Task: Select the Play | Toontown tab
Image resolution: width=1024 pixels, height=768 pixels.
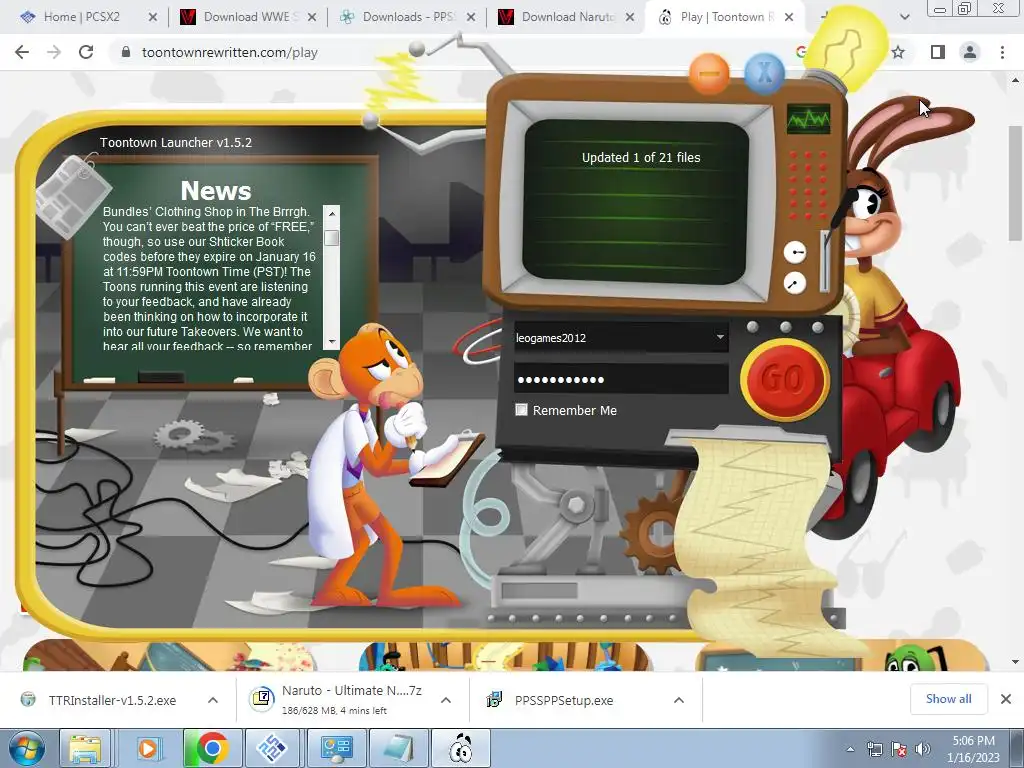Action: point(725,17)
